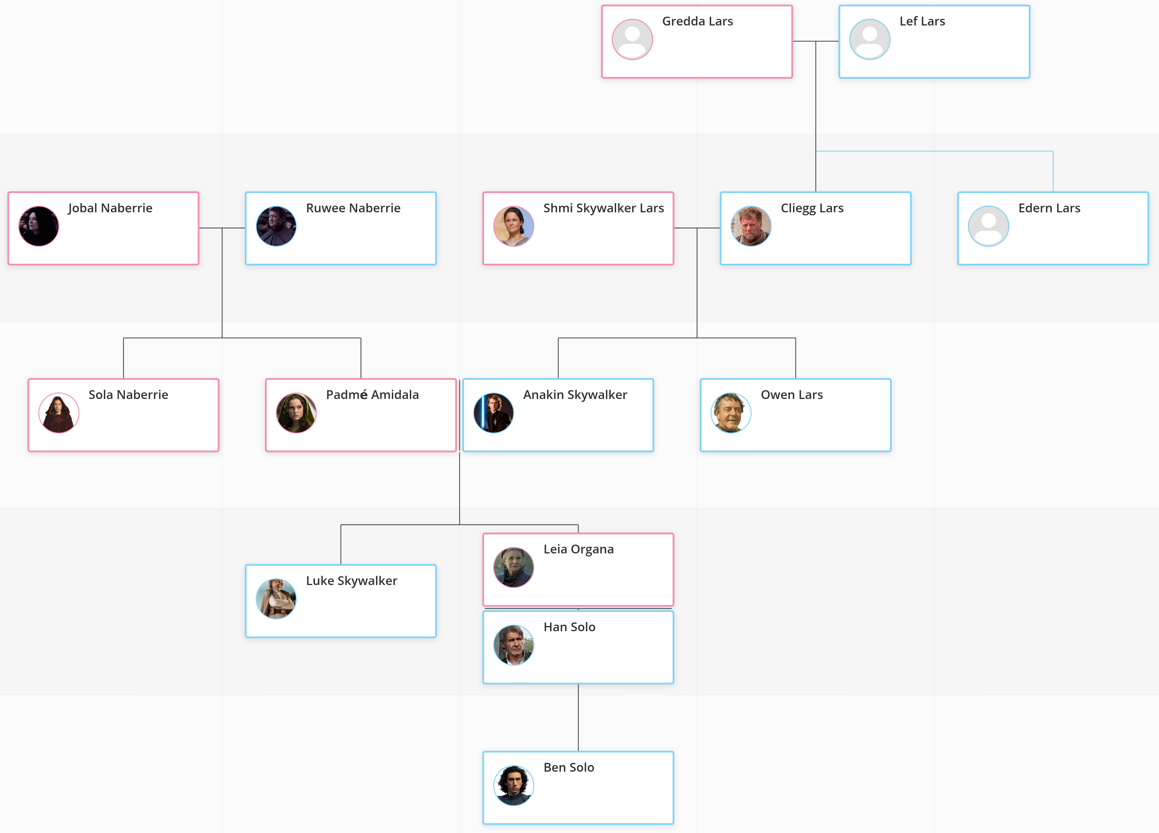Click Gredda Lars's placeholder avatar icon

(x=632, y=40)
